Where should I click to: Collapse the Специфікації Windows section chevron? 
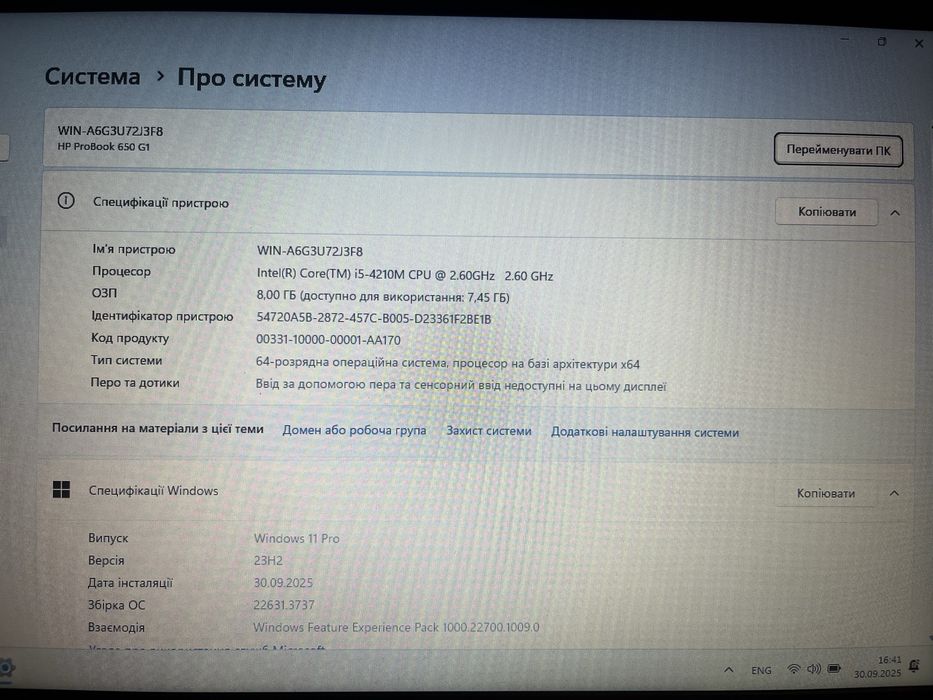click(894, 493)
